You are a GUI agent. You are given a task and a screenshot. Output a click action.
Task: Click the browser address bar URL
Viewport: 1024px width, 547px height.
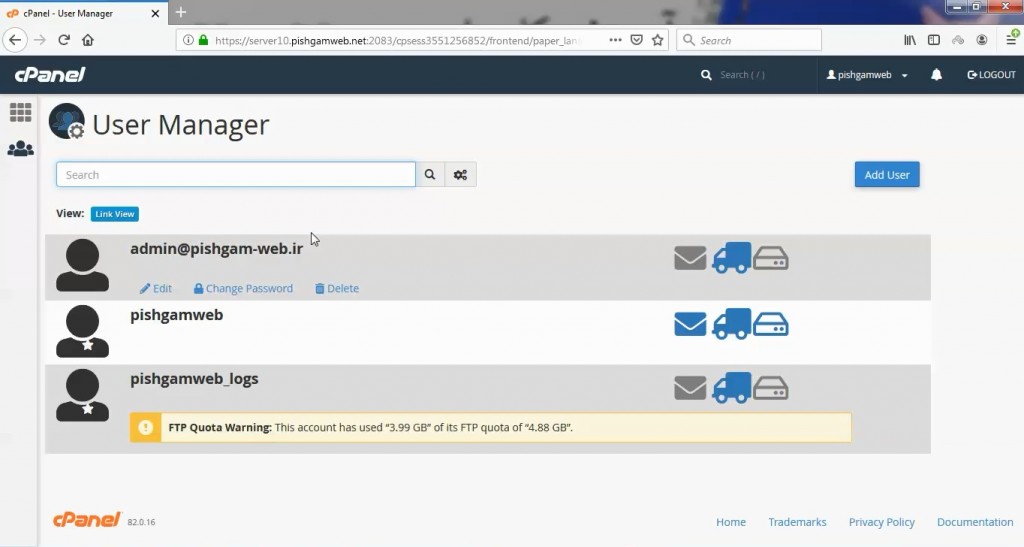pos(396,40)
